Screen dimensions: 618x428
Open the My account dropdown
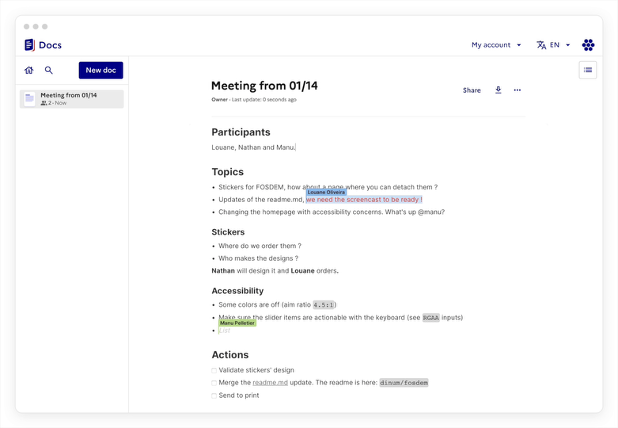(496, 45)
